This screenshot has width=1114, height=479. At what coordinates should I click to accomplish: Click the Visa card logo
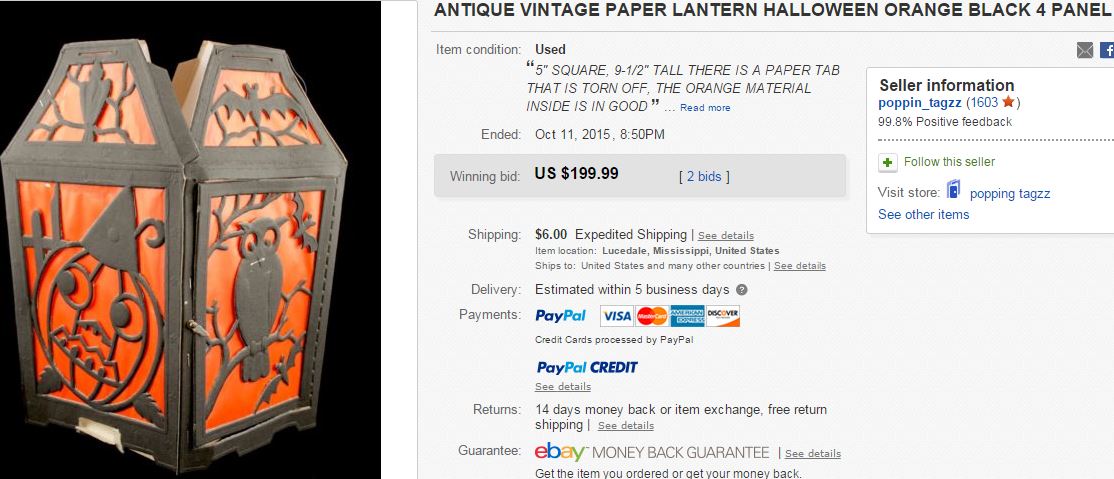[x=617, y=316]
